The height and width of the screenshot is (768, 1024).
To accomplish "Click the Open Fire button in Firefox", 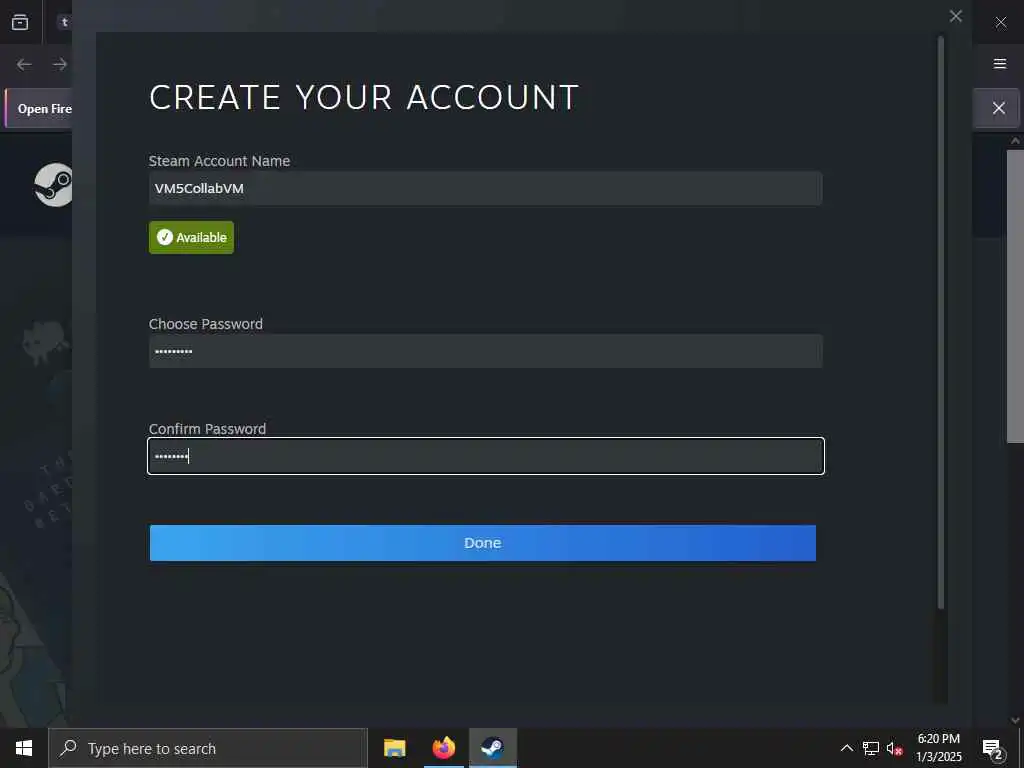I will pyautogui.click(x=39, y=108).
